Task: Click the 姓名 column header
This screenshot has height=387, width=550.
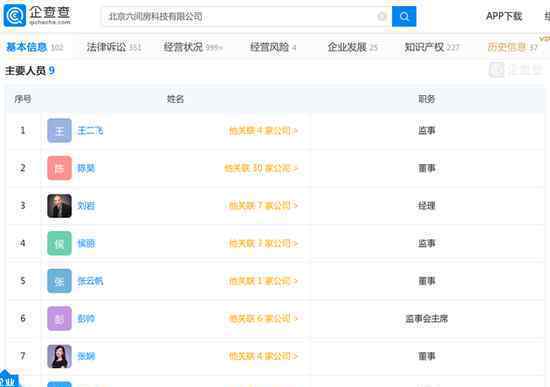Action: (x=175, y=99)
